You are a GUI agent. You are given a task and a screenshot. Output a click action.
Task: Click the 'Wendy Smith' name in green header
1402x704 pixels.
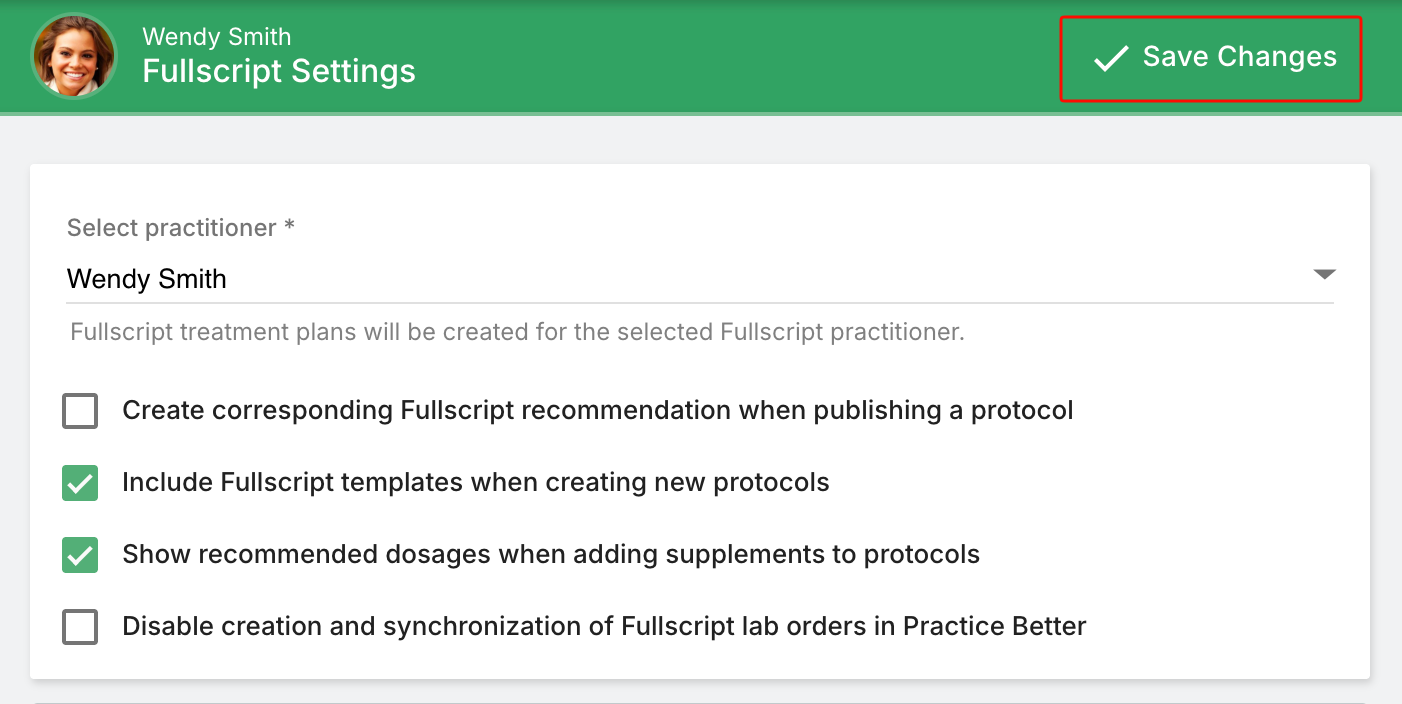point(217,37)
